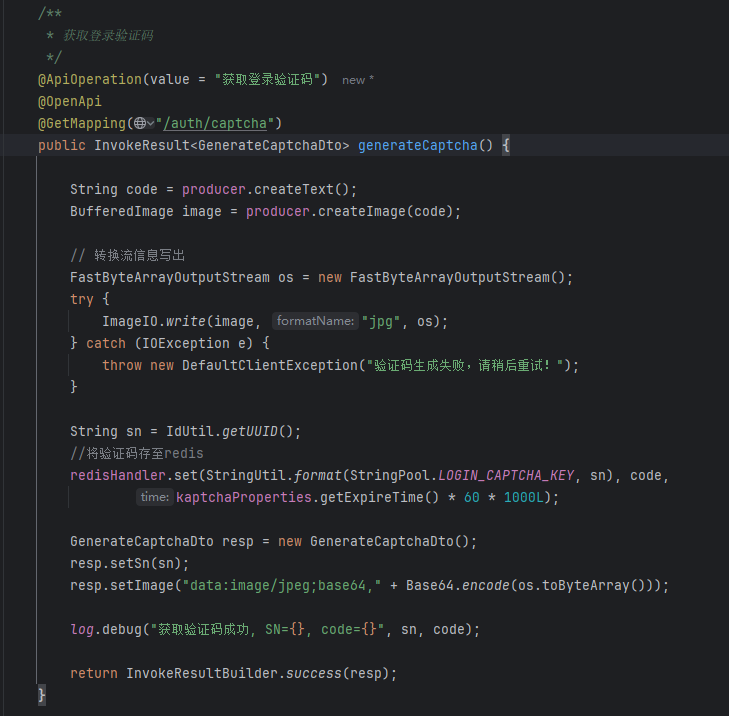The width and height of the screenshot is (729, 716).
Task: Click the BufferedImage type name
Action: (122, 212)
